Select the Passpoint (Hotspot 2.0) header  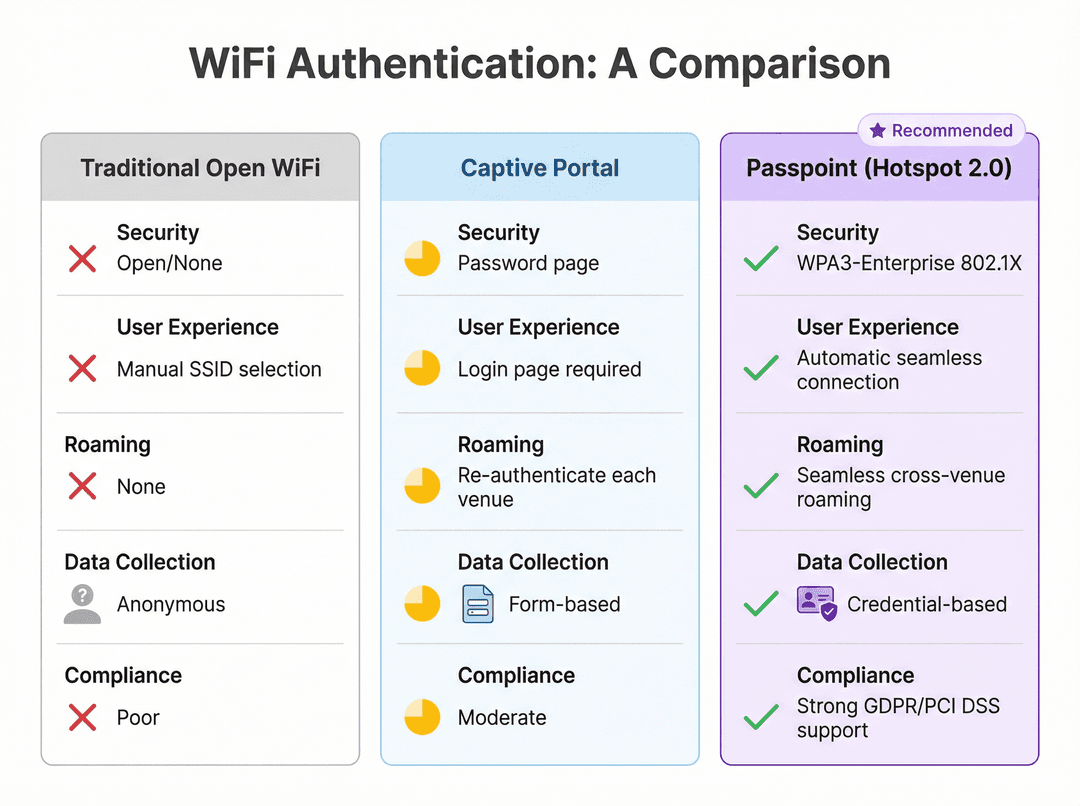click(x=880, y=167)
